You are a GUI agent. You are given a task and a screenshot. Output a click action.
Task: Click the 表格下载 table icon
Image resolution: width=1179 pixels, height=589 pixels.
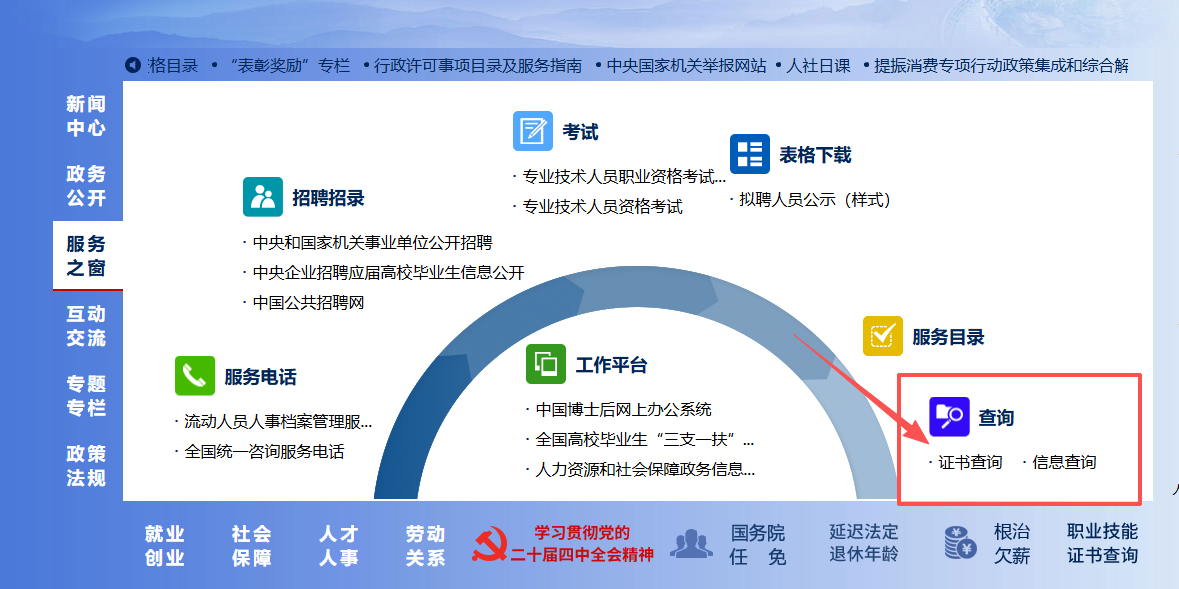point(750,154)
